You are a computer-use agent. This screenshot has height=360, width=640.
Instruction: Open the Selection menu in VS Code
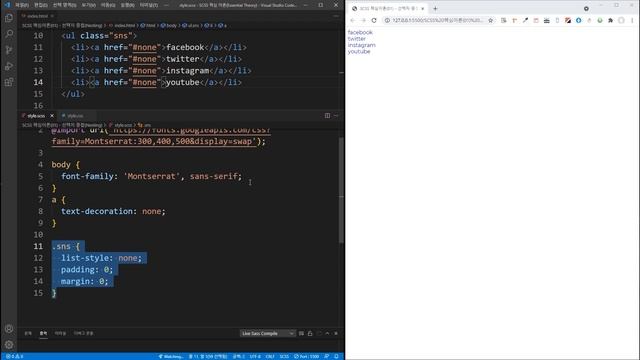pos(64,5)
